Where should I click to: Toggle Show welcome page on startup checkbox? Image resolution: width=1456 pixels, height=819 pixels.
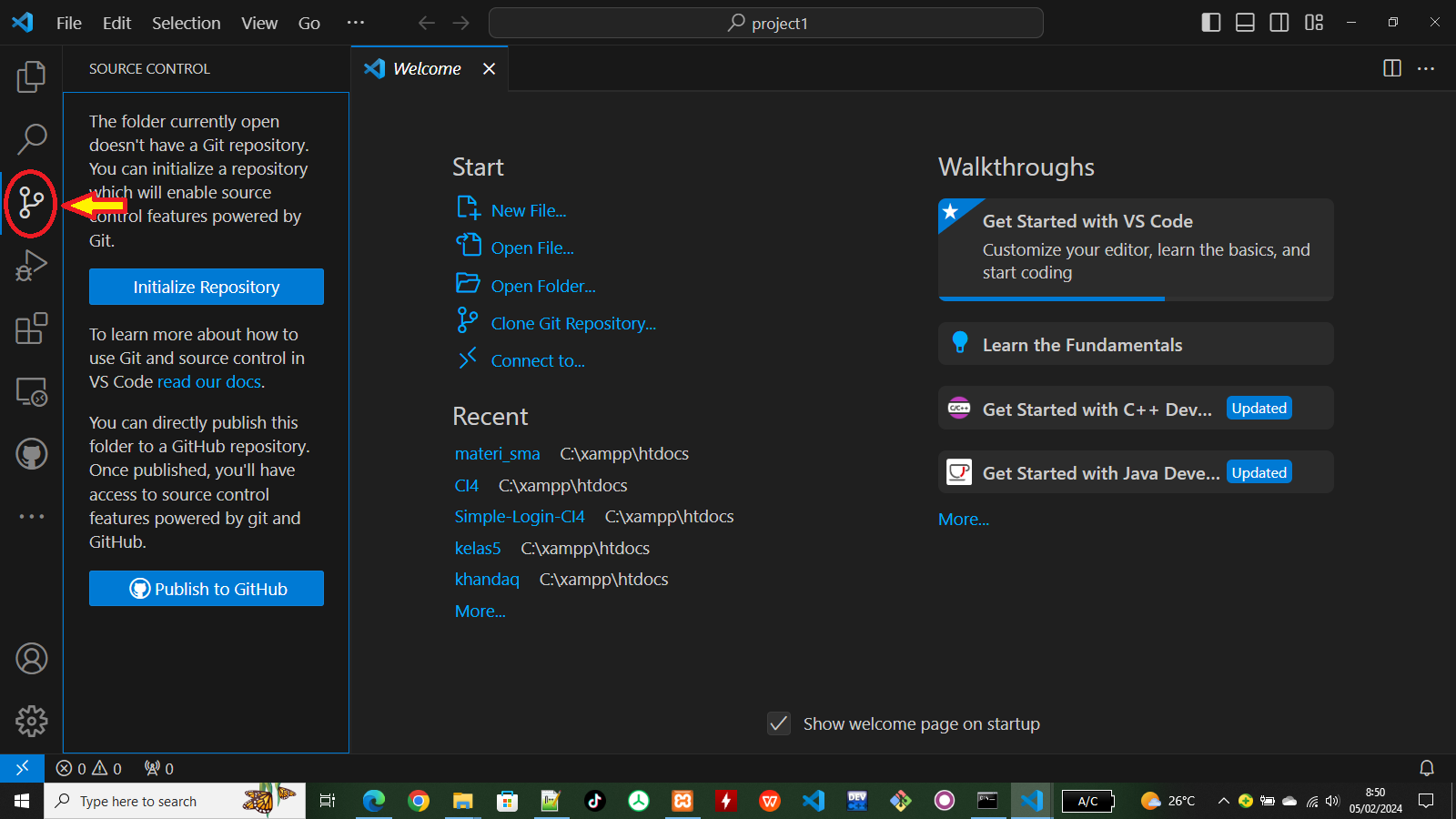pos(779,723)
